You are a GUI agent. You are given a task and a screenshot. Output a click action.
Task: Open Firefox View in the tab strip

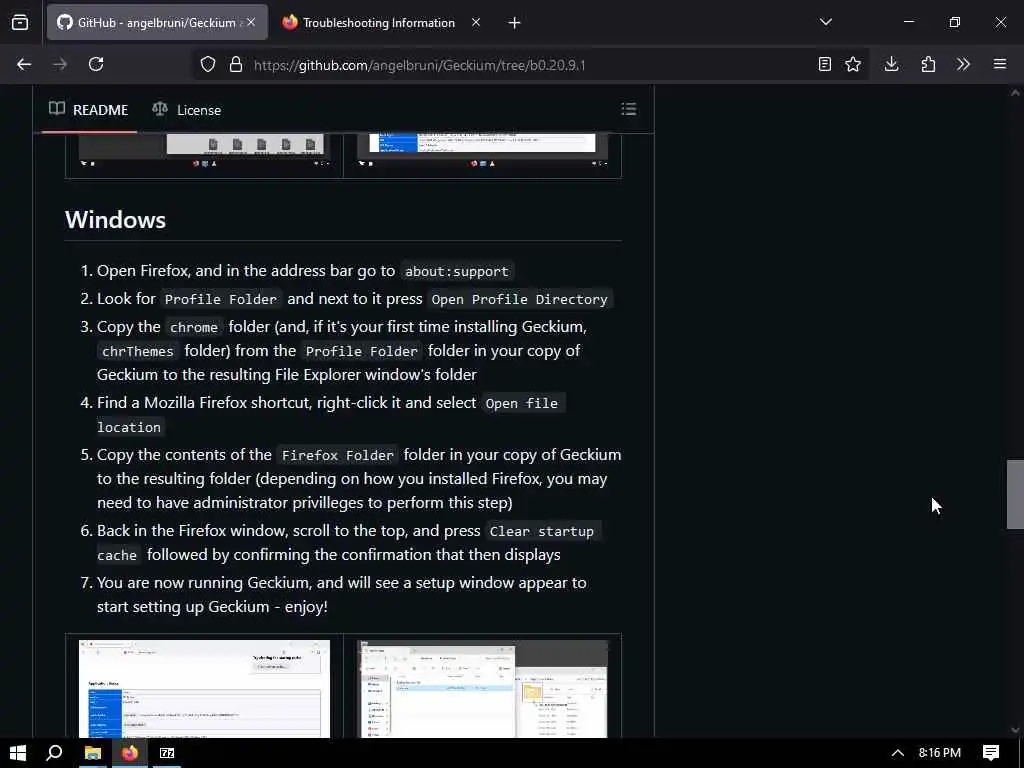(x=20, y=22)
